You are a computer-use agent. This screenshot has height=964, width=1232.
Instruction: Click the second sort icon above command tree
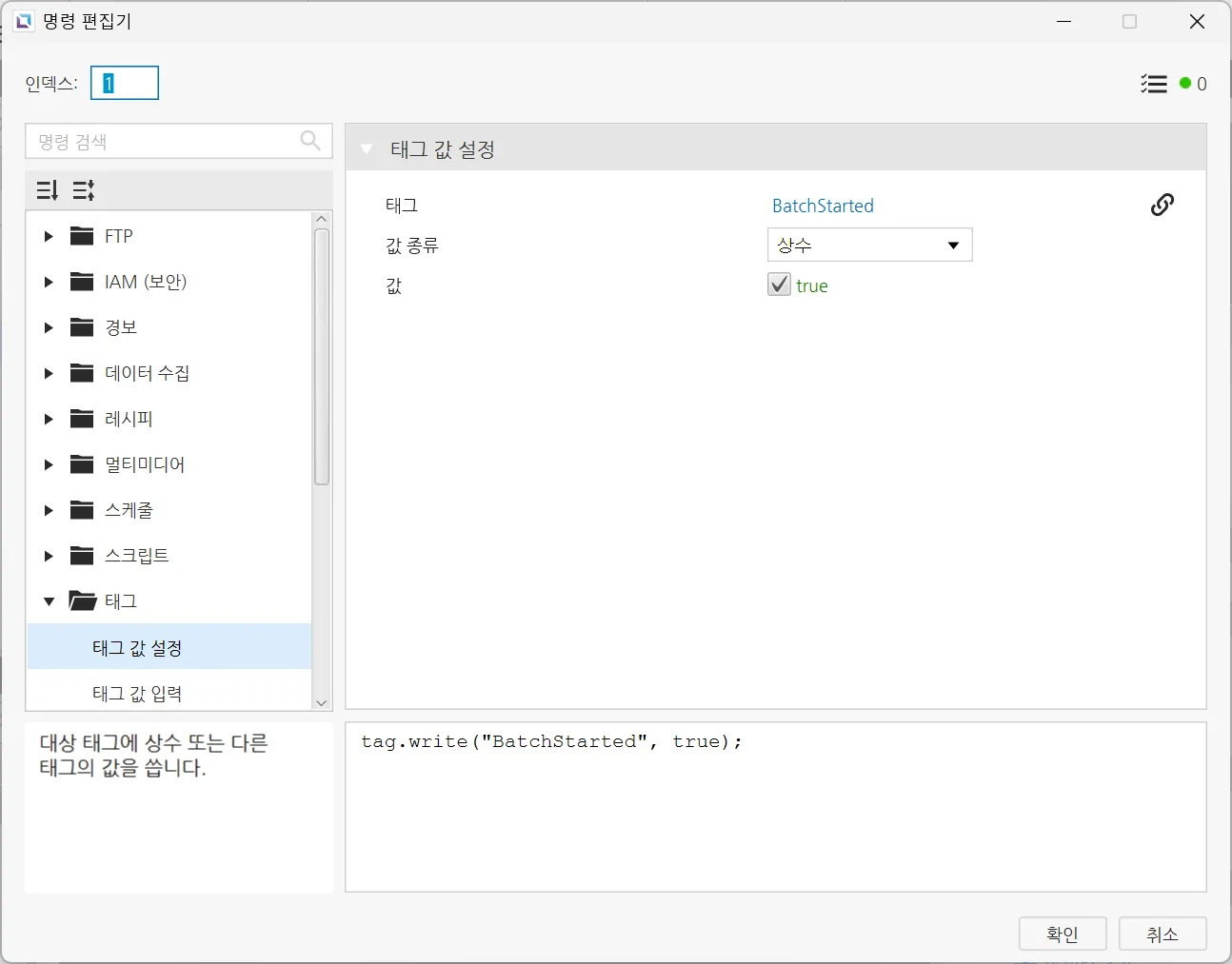coord(84,190)
